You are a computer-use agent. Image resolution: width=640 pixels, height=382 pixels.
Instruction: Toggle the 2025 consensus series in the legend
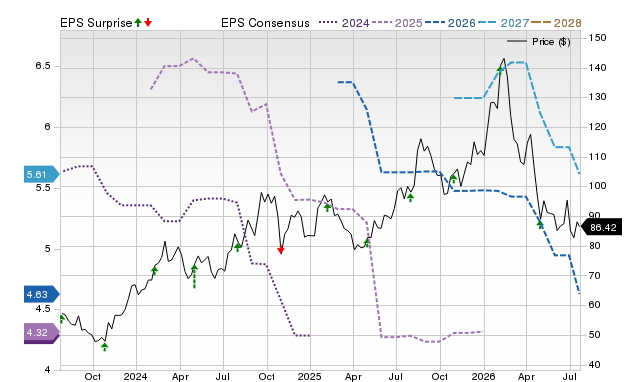coord(397,23)
